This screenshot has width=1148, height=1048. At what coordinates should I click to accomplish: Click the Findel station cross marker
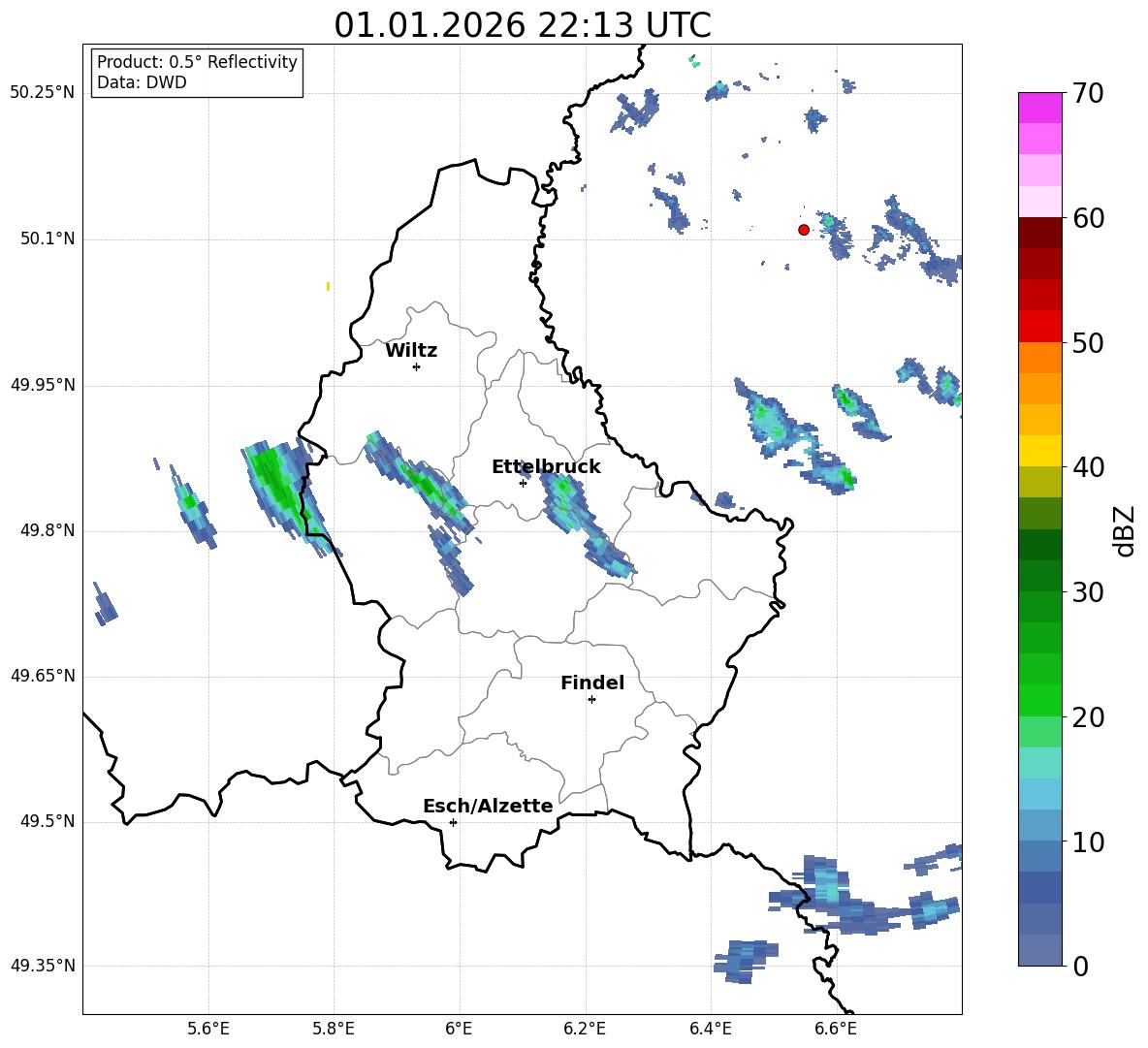coord(591,700)
